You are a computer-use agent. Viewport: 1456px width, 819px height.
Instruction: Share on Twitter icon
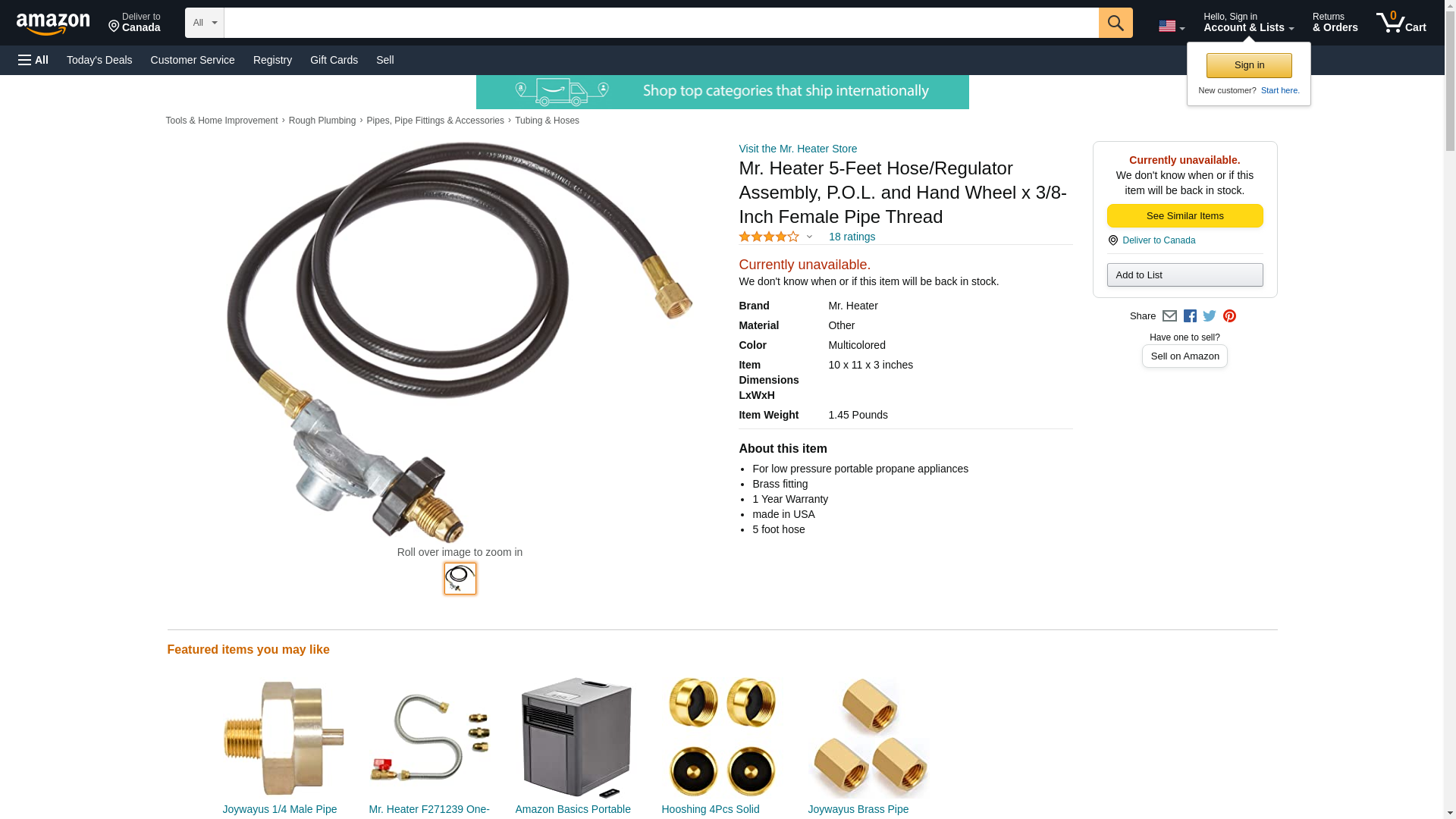1210,316
